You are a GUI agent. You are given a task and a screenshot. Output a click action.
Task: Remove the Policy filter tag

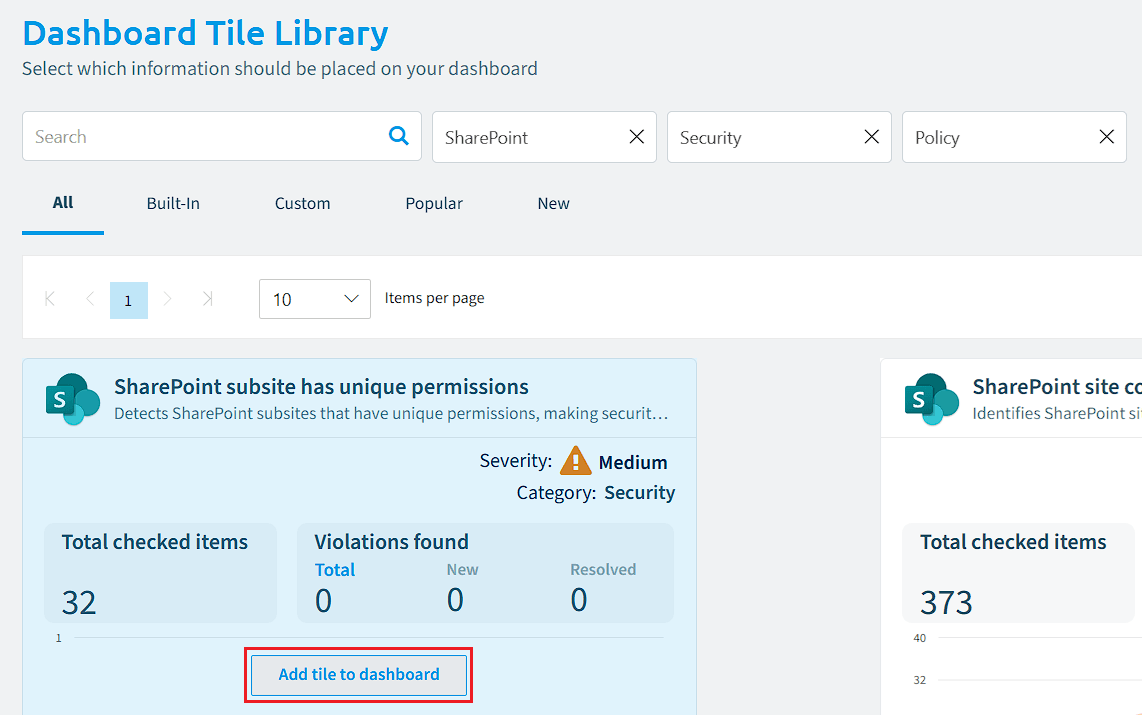[1106, 137]
